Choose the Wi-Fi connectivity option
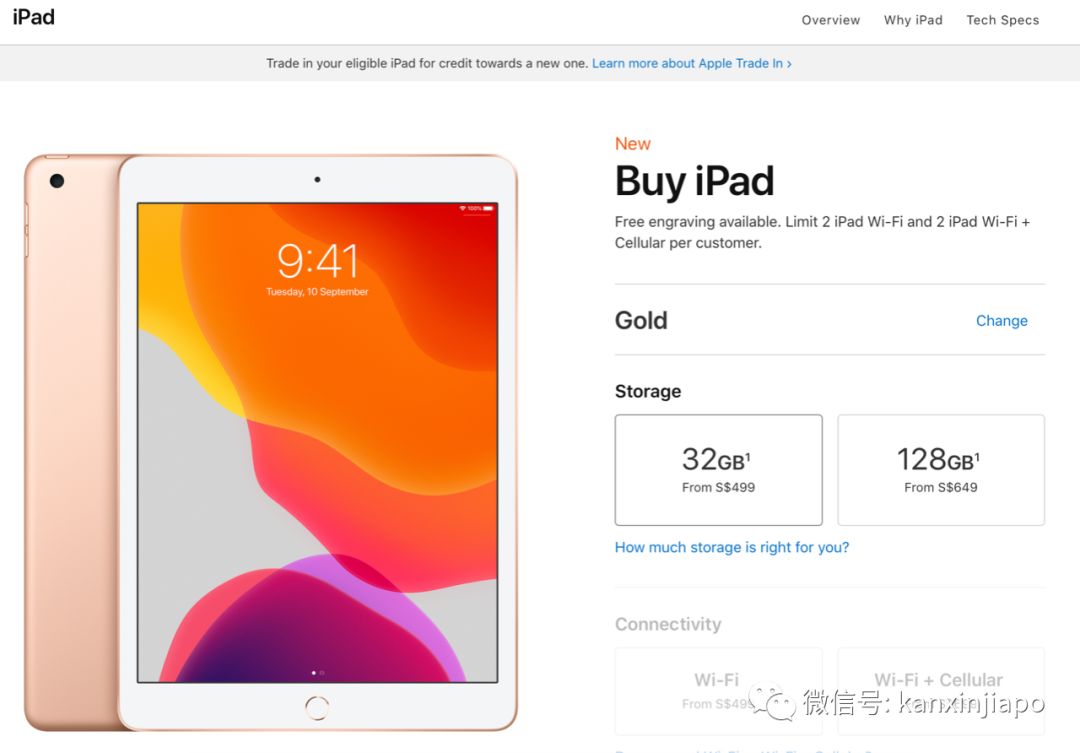 tap(718, 691)
